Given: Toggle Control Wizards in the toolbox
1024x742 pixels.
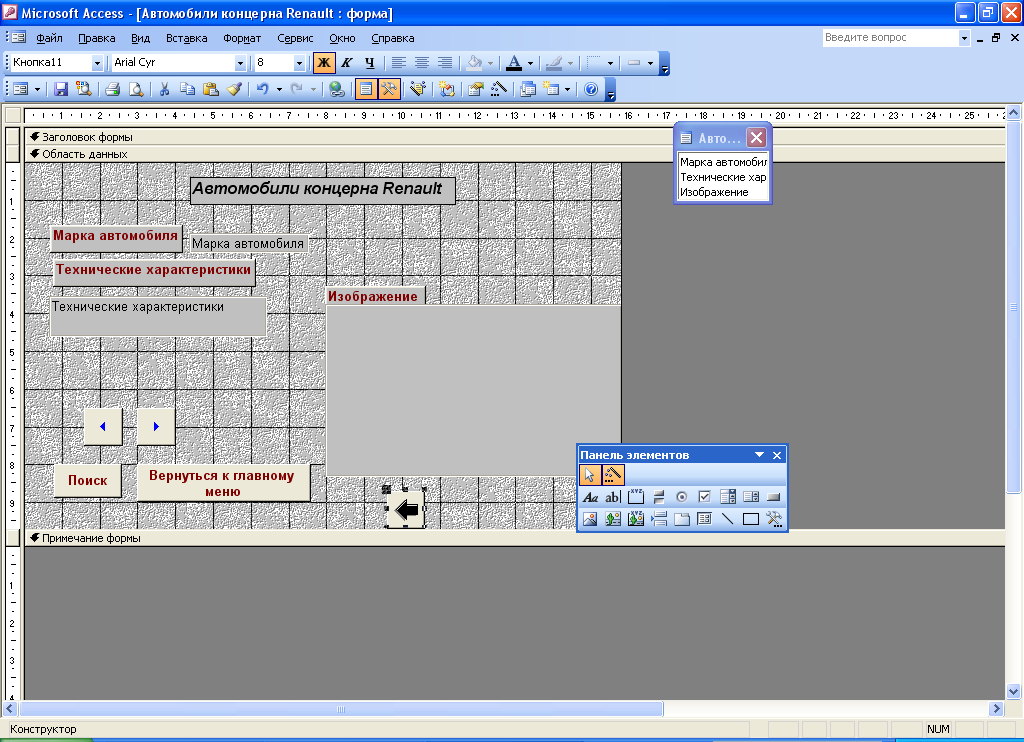Looking at the screenshot, I should click(x=613, y=475).
